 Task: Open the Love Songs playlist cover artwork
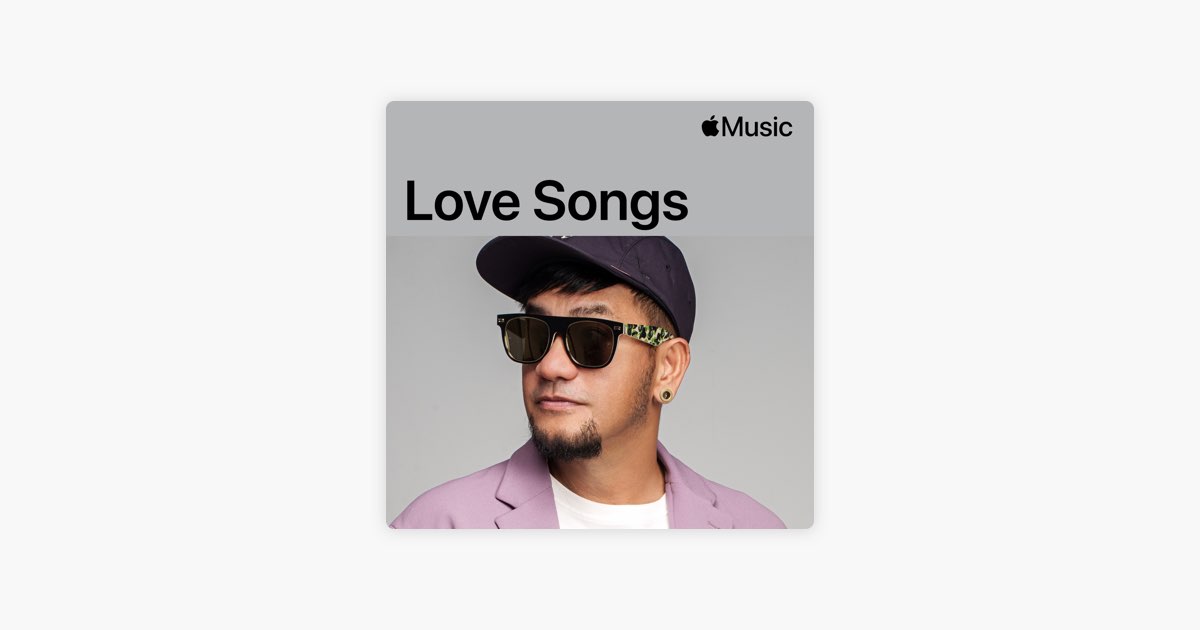(600, 315)
